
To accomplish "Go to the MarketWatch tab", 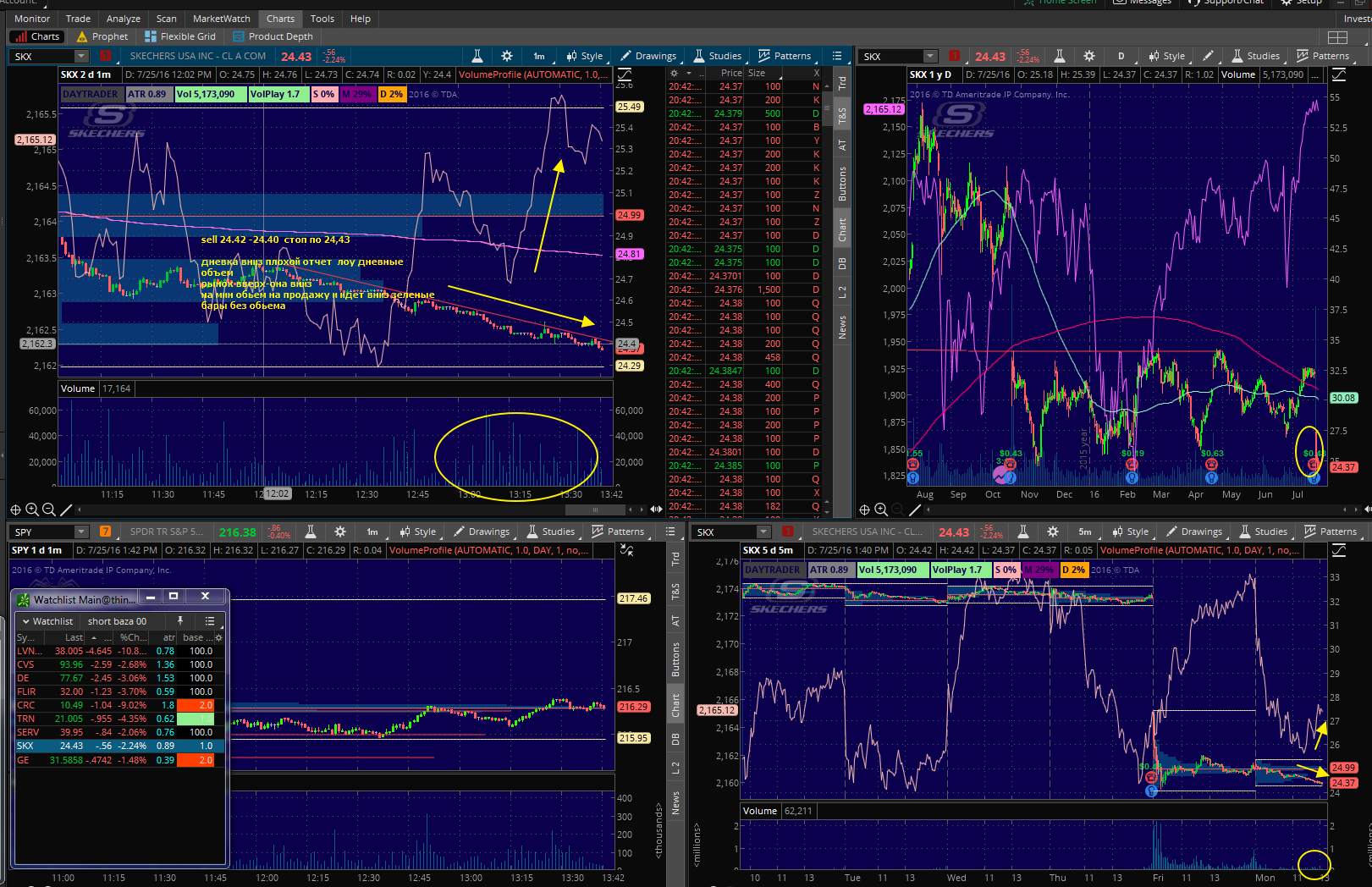I will pos(221,19).
